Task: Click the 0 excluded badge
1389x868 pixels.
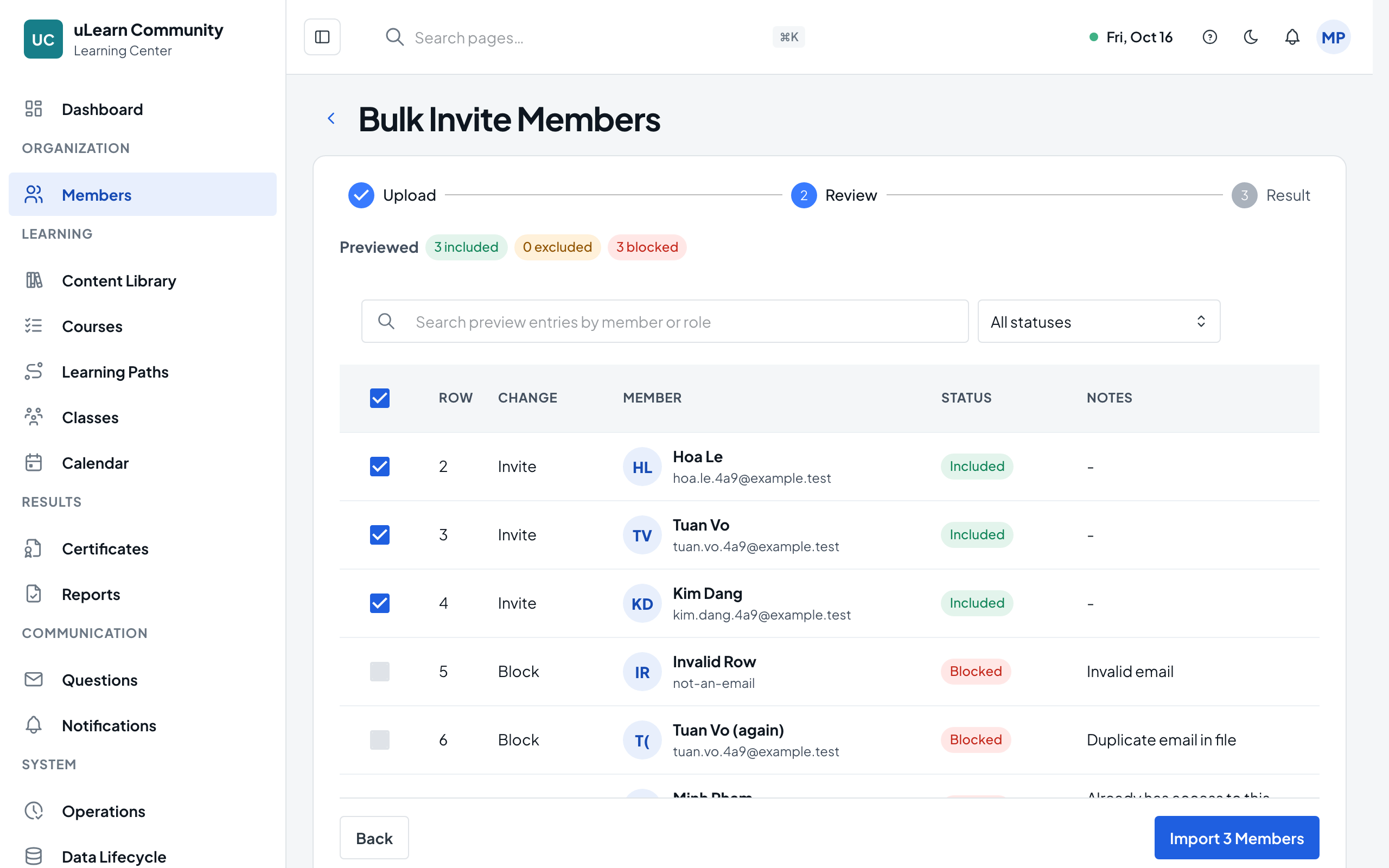Action: coord(557,247)
